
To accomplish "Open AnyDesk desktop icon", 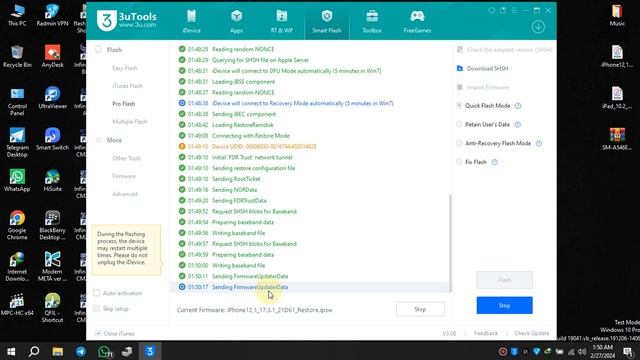I will pyautogui.click(x=52, y=57).
